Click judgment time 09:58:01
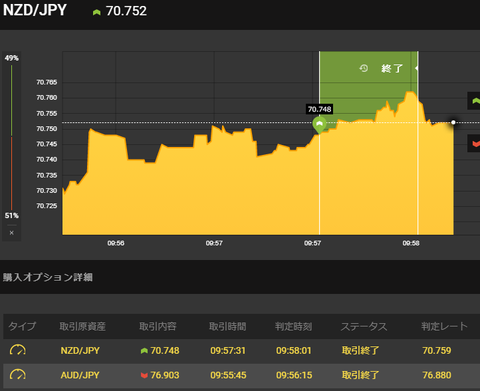The width and height of the screenshot is (480, 391). pyautogui.click(x=294, y=351)
